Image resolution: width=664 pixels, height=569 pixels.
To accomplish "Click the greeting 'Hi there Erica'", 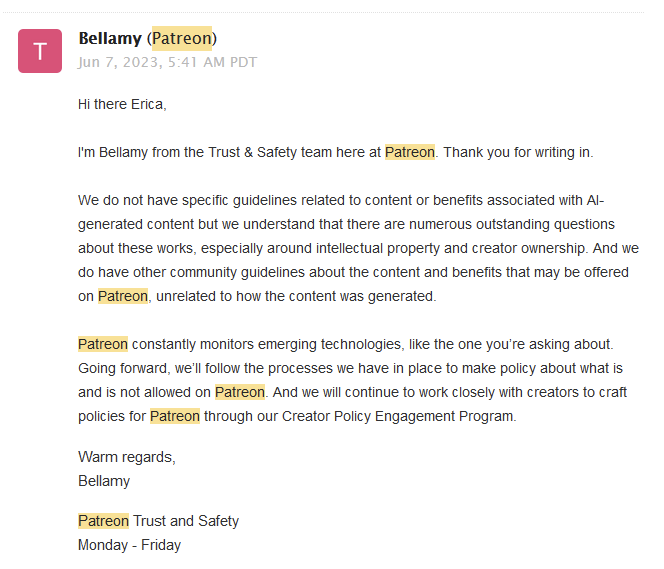I will (x=122, y=104).
